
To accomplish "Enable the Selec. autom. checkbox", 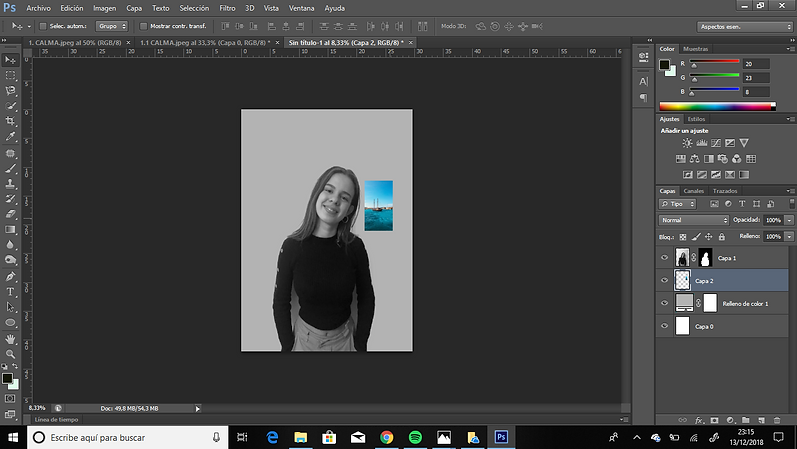I will (x=43, y=26).
